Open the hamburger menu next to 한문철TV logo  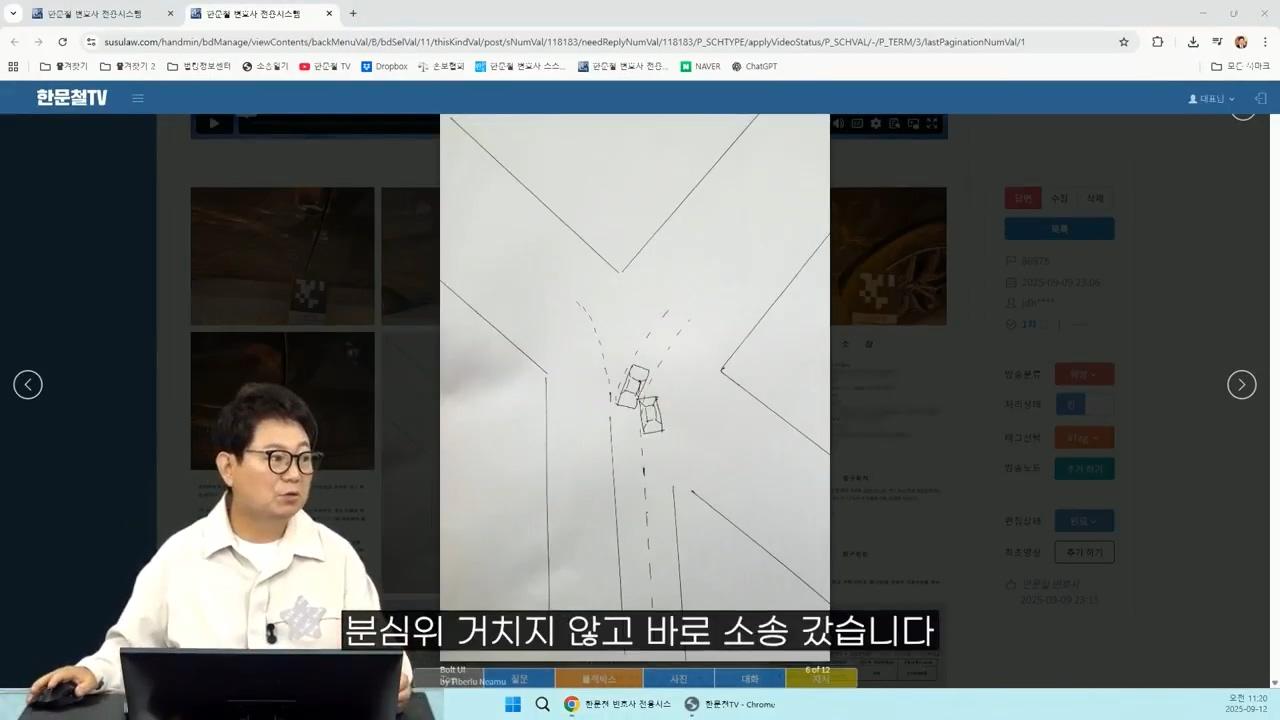point(138,98)
